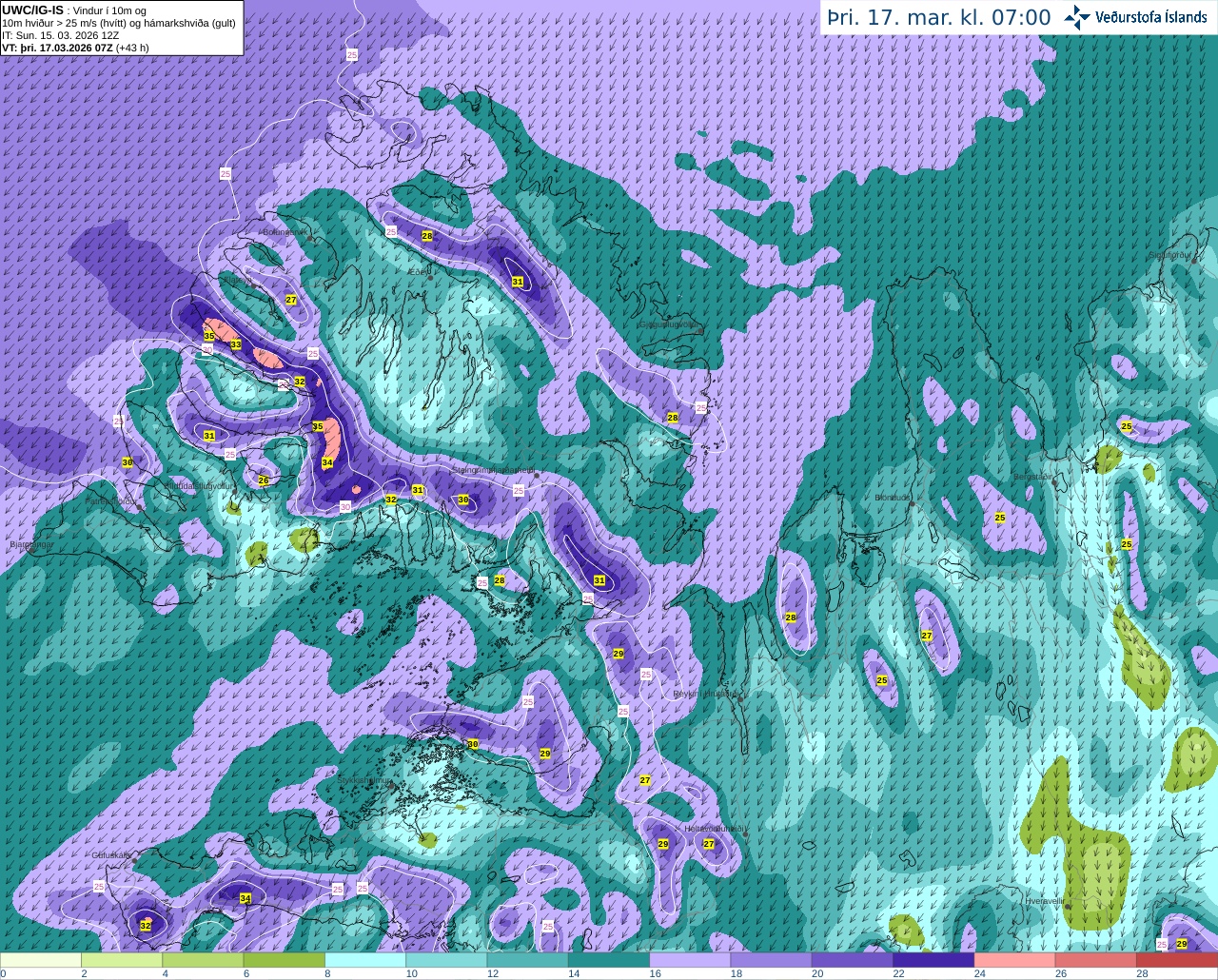Click the yellow '25' marker southeast of Blönduós
Viewport: 1218px width, 980px height.
1000,518
